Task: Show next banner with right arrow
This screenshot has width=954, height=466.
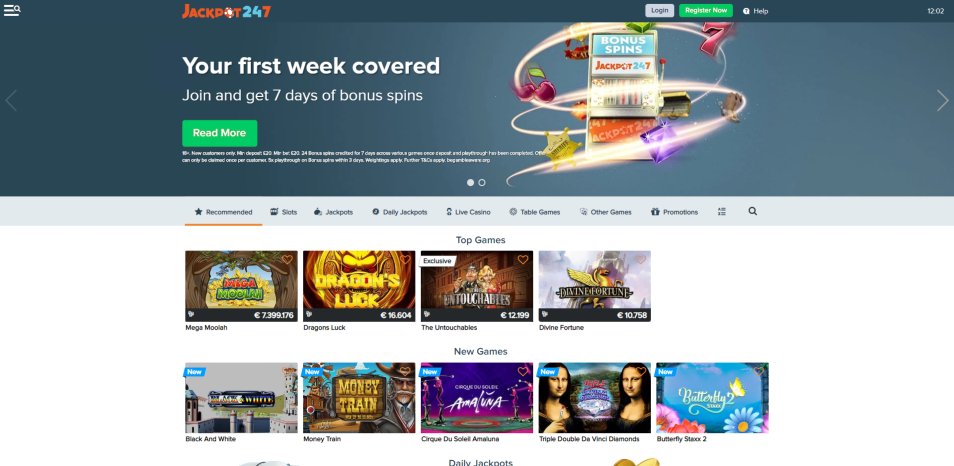Action: [942, 100]
